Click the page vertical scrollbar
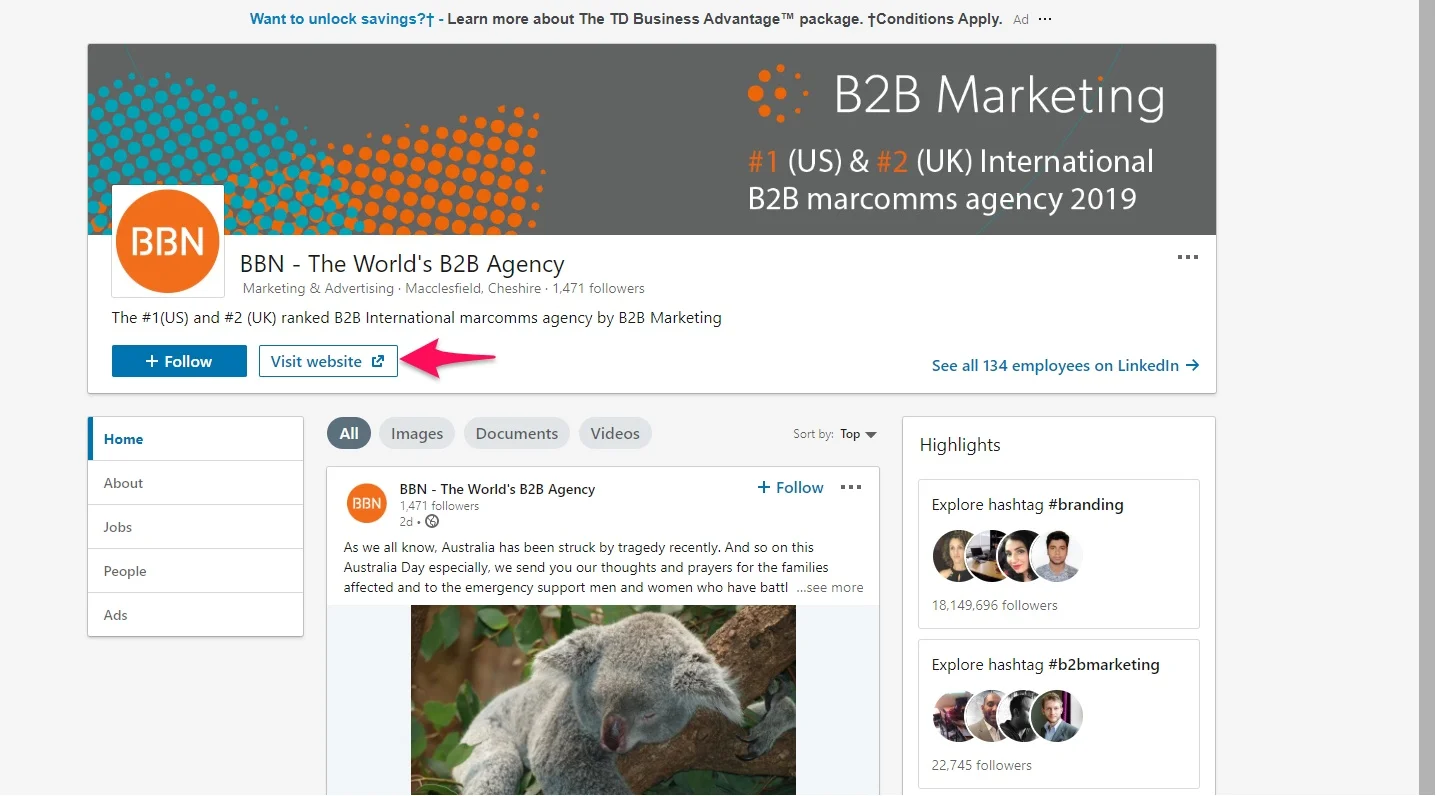Viewport: 1436px width, 796px height. coord(1427,398)
